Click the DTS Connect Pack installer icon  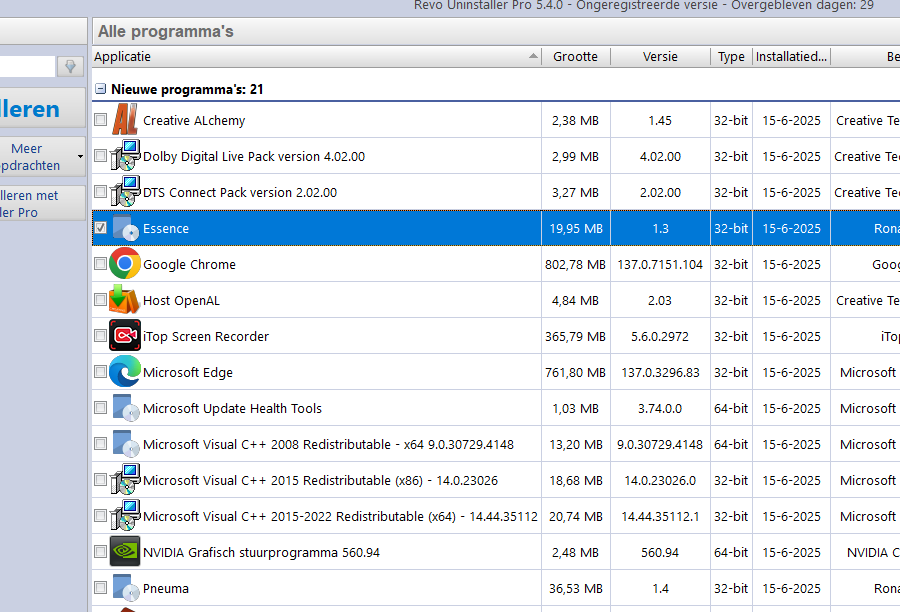coord(125,192)
